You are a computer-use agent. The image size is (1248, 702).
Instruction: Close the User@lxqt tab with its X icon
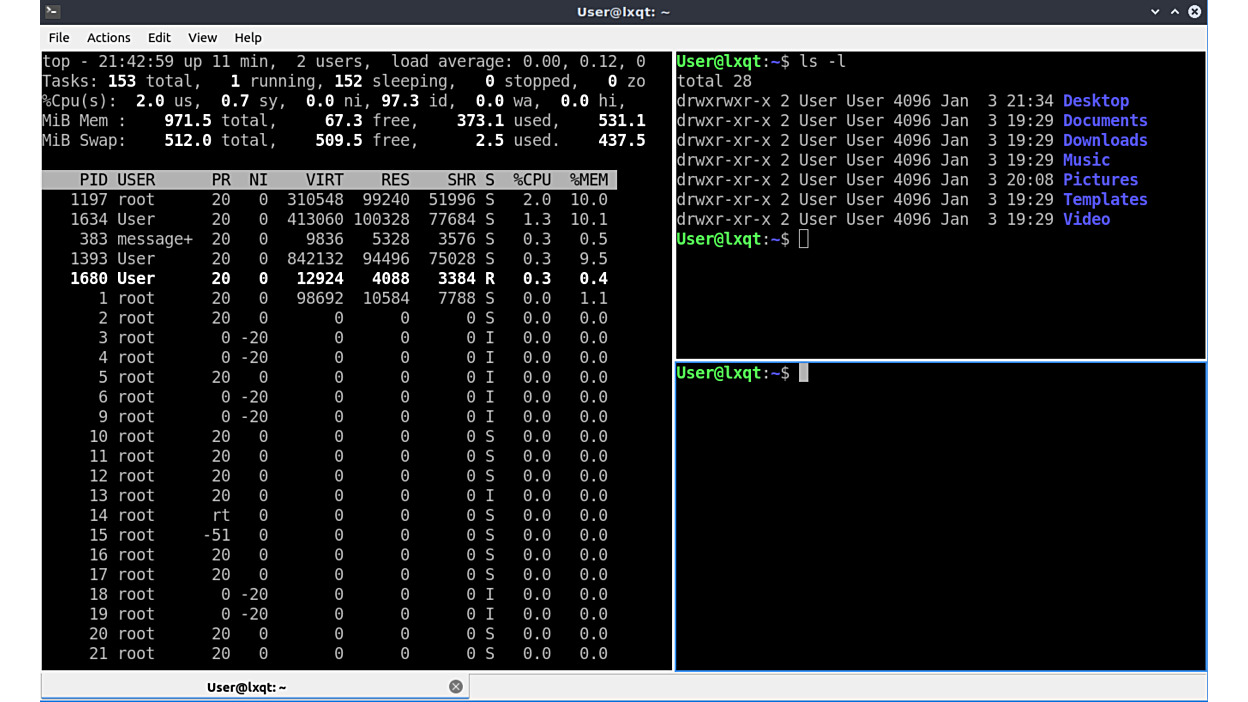[456, 686]
